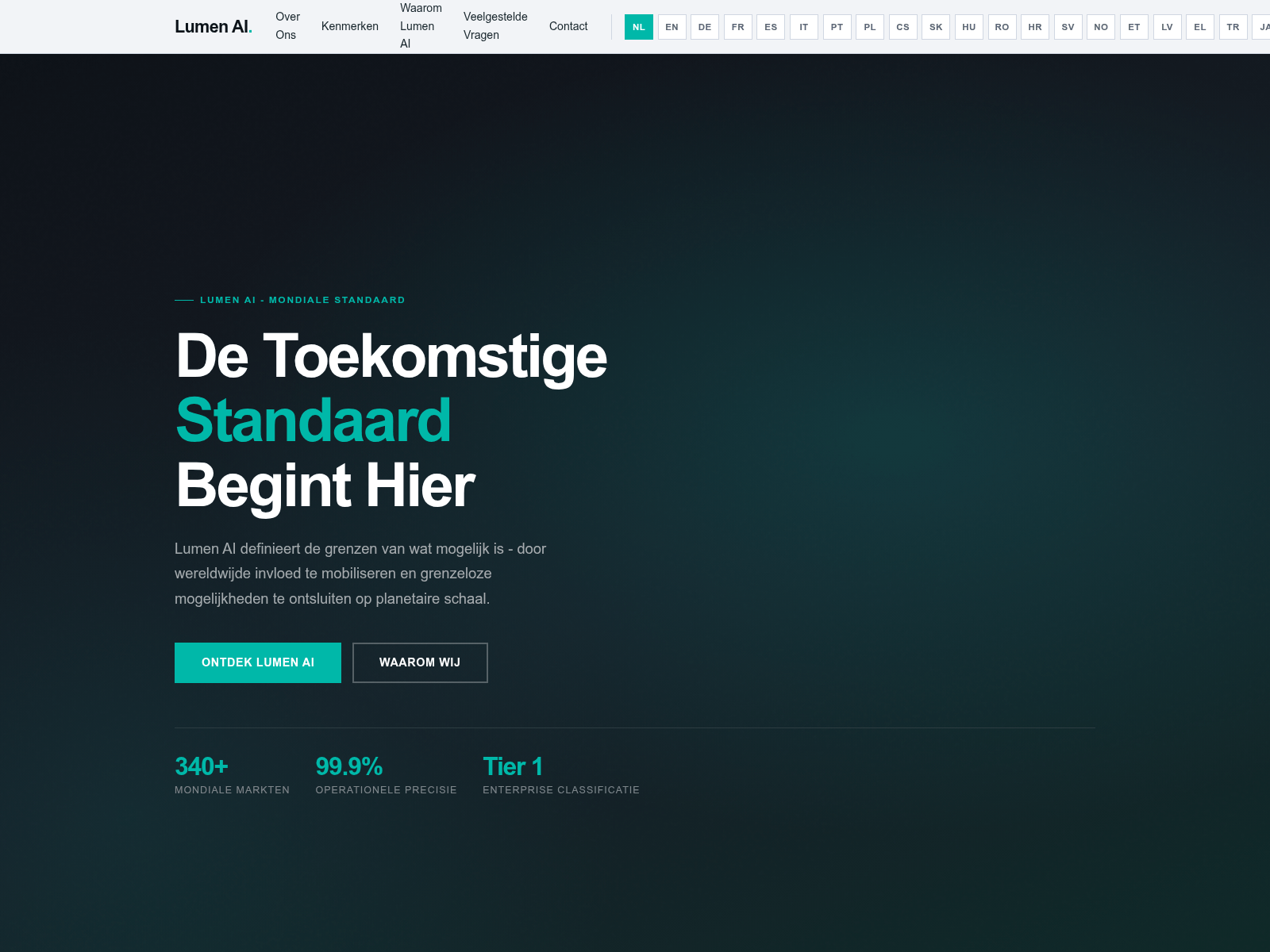Viewport: 1270px width, 952px height.
Task: Switch site language to CS
Action: pos(903,27)
